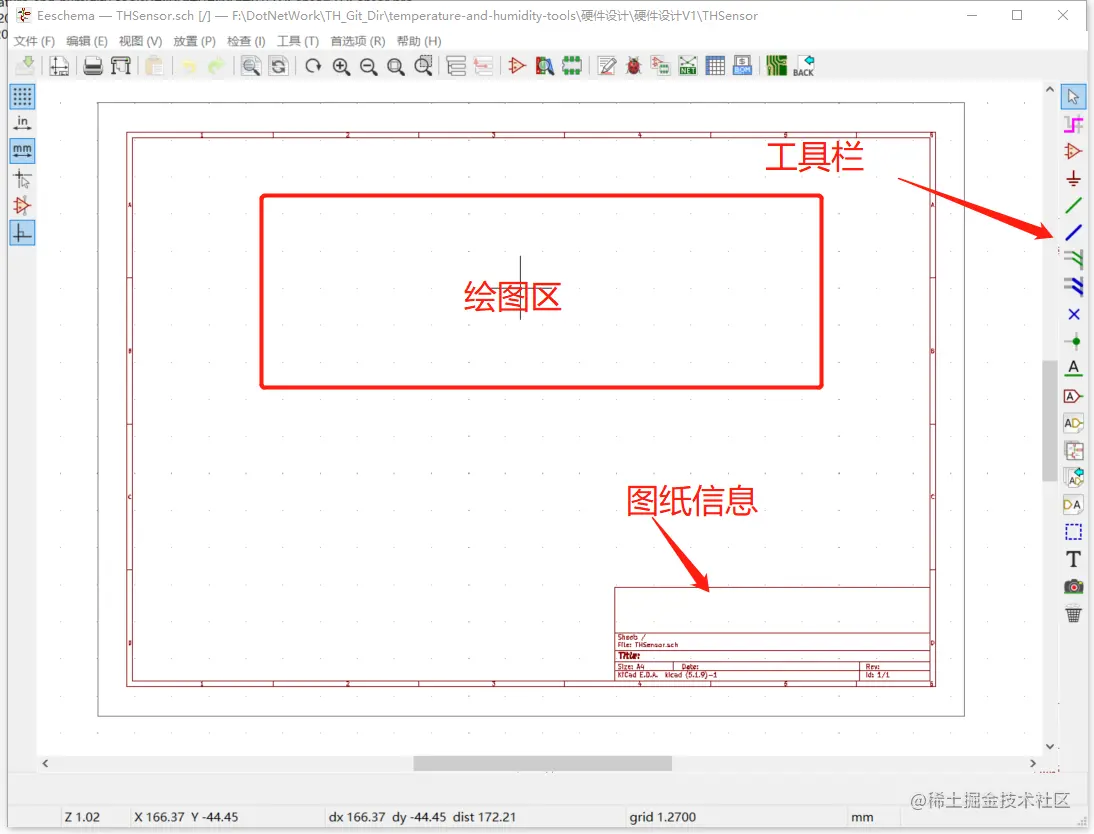
Task: Open the Page settings tool
Action: click(x=59, y=66)
